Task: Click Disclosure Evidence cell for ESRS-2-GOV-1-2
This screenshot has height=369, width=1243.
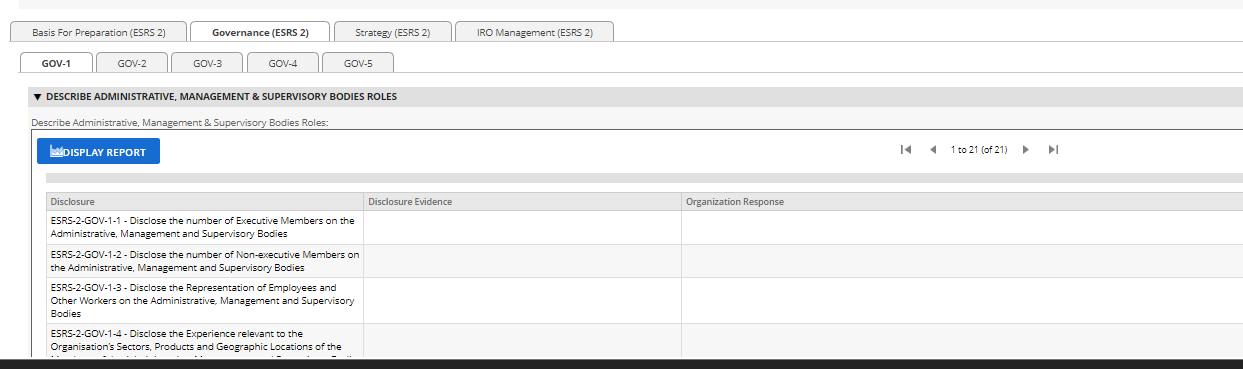Action: coord(522,261)
